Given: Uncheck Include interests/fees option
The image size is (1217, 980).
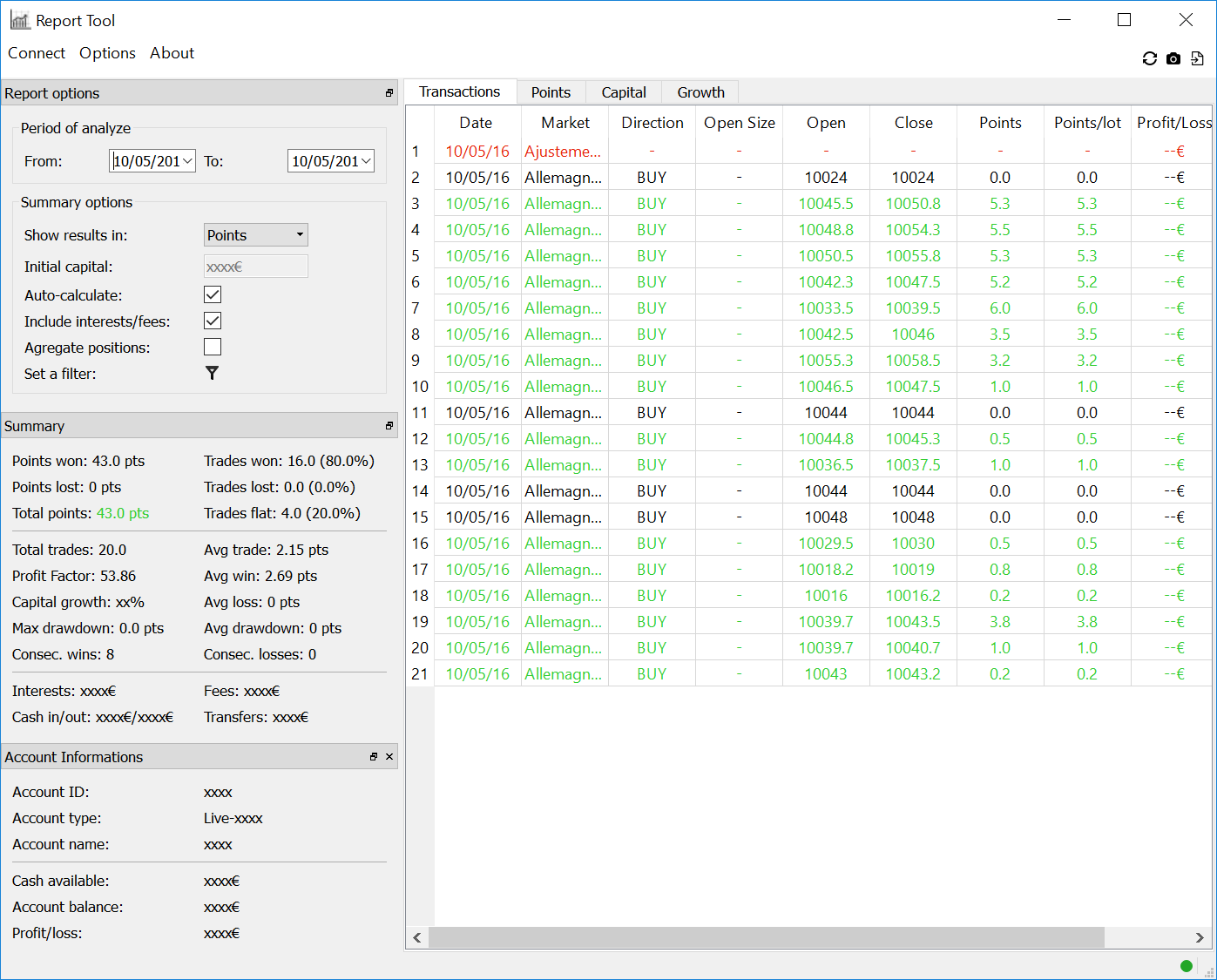Looking at the screenshot, I should 213,321.
